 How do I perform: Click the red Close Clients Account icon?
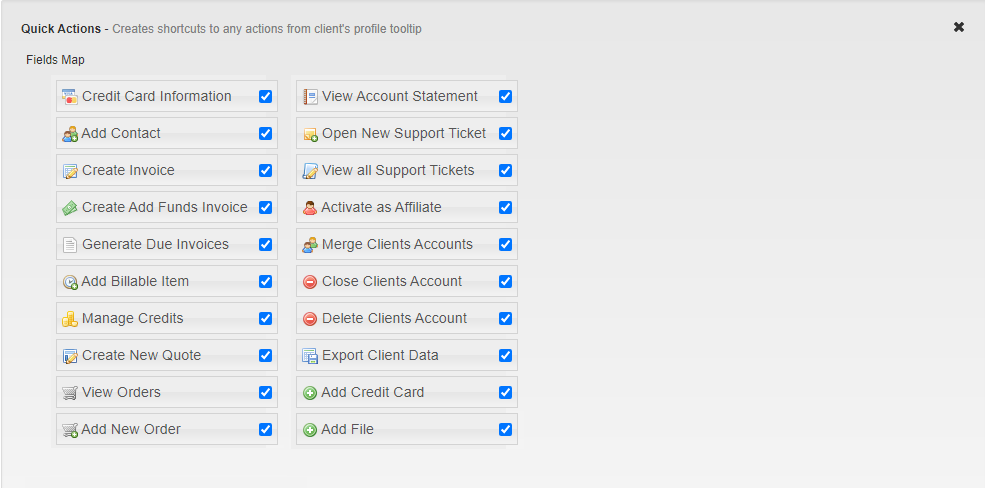310,282
